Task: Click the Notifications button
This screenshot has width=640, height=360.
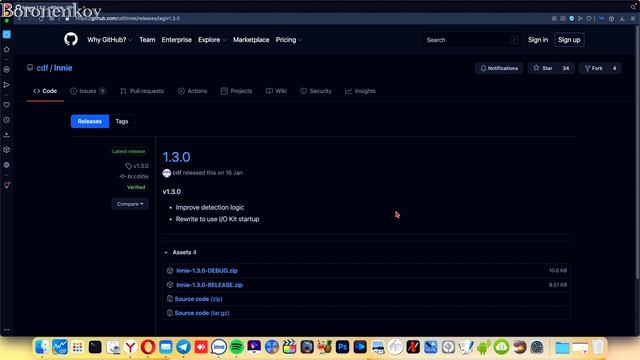Action: [499, 68]
